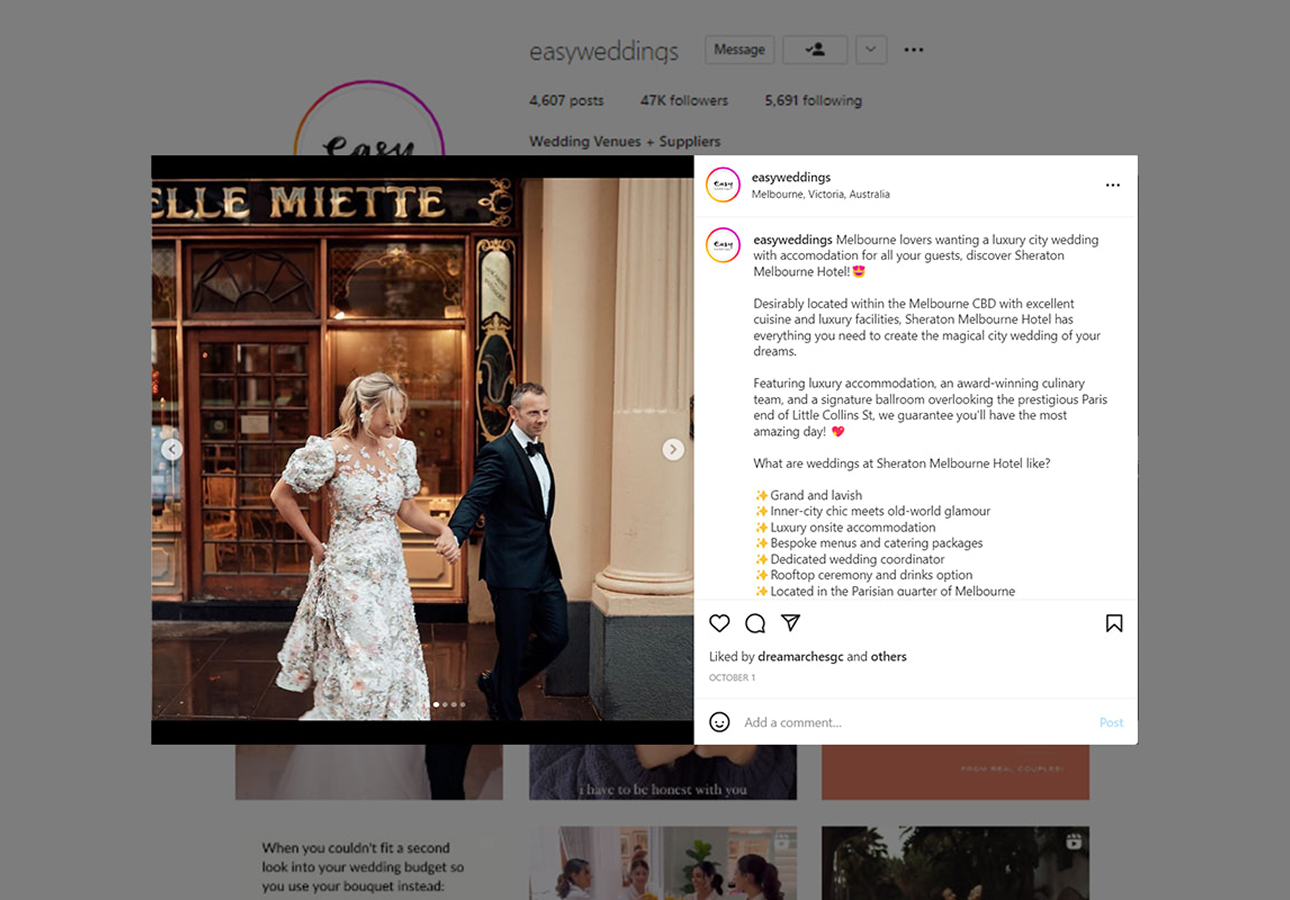Viewport: 1290px width, 900px height.
Task: Open the profile more-options ellipsis
Action: [x=913, y=49]
